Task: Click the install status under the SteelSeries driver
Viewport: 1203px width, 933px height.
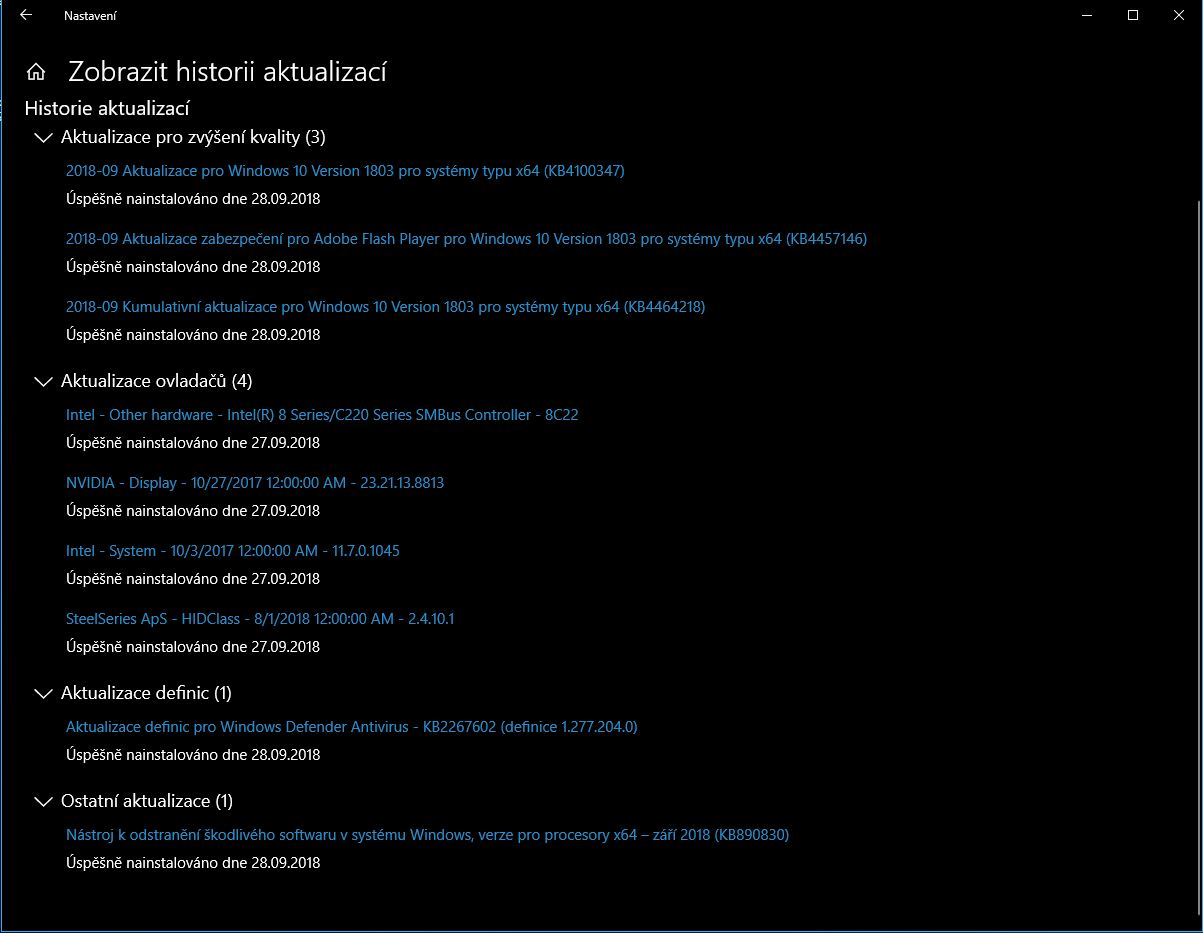Action: coord(193,647)
